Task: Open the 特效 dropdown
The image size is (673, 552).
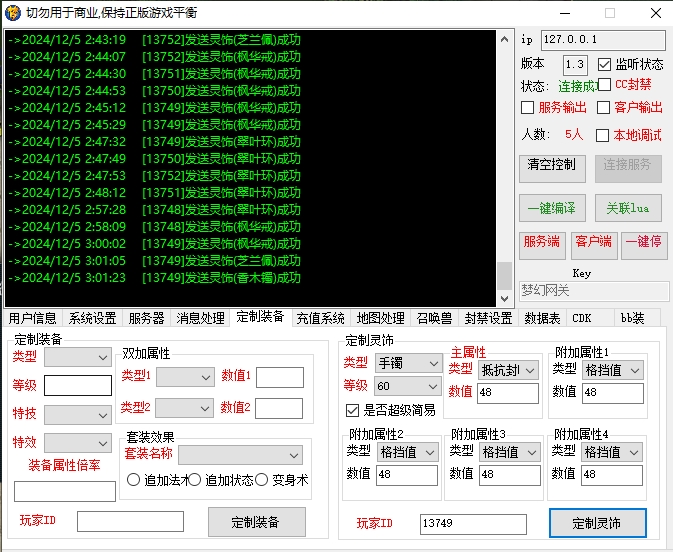Action: coord(78,443)
